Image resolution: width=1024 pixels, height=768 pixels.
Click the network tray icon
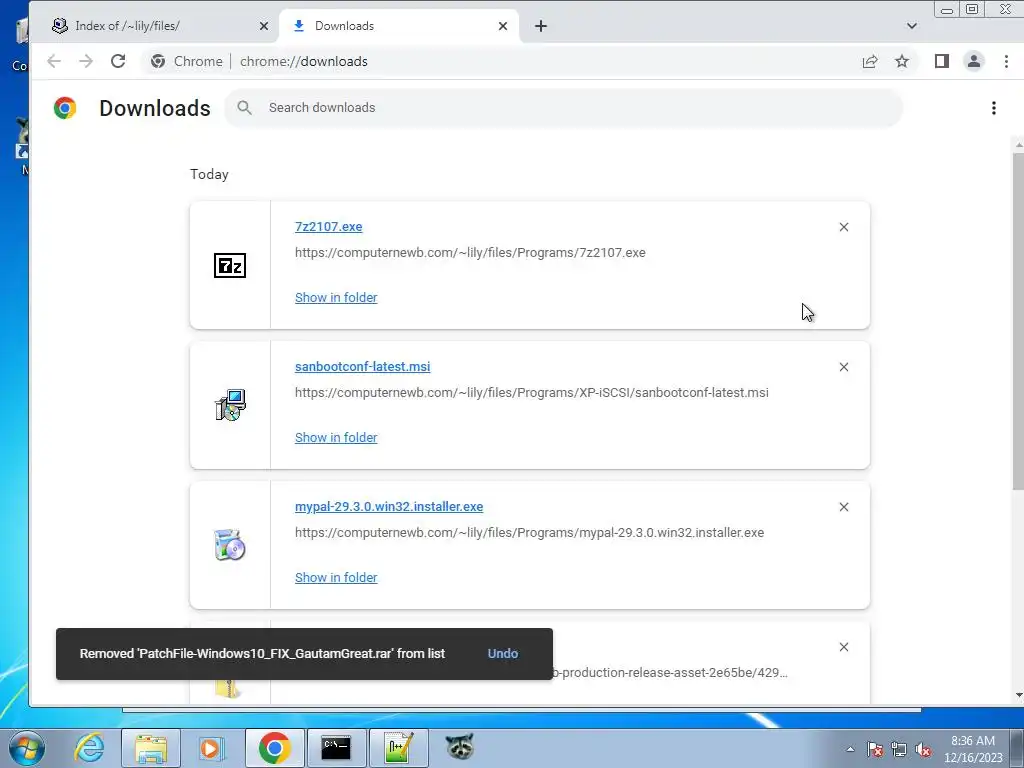tap(899, 749)
